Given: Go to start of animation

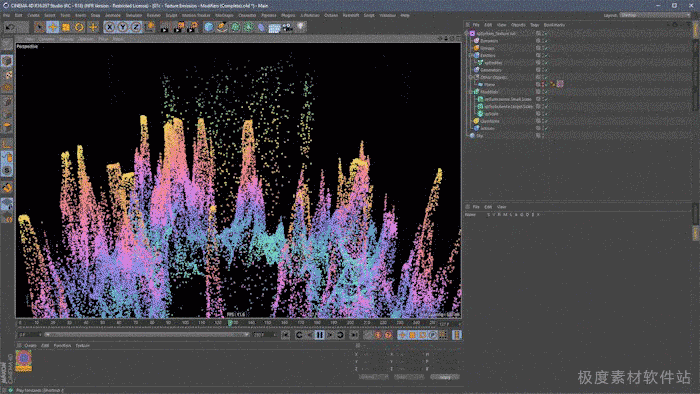Looking at the screenshot, I should pos(286,335).
